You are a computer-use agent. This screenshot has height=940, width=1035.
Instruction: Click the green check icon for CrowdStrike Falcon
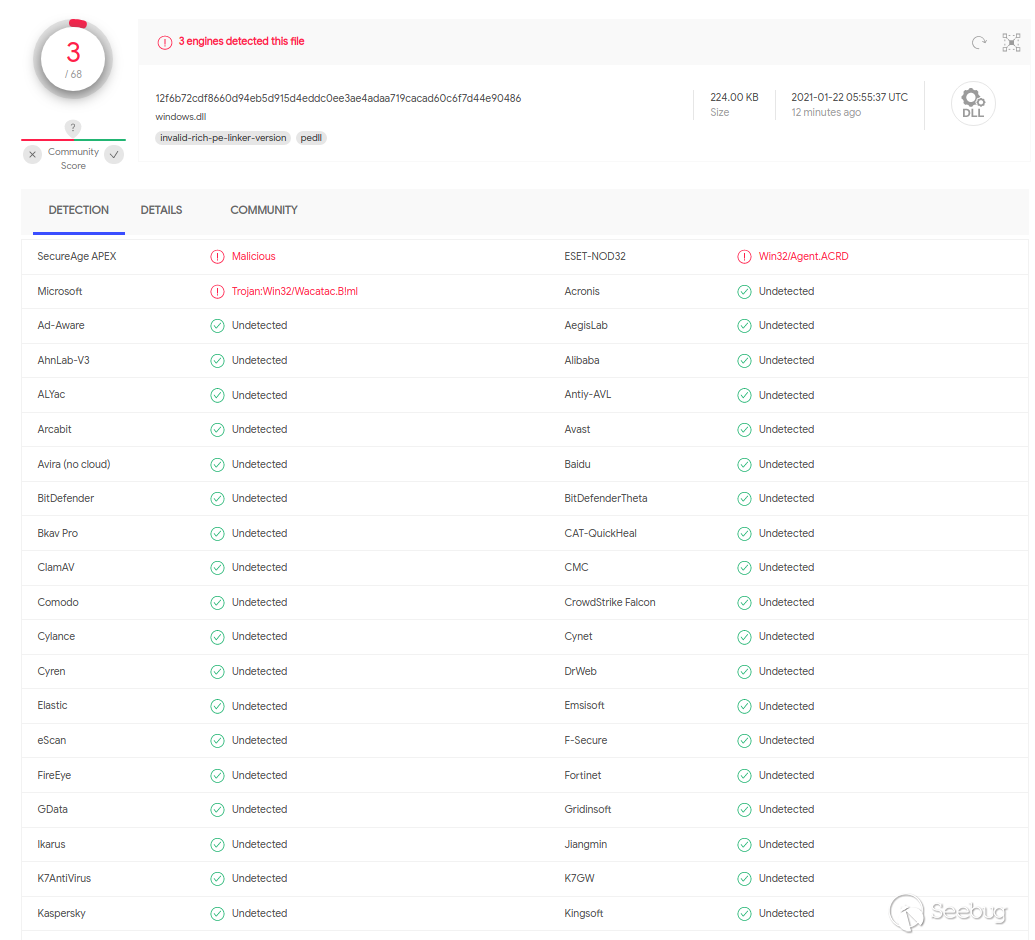(x=744, y=603)
